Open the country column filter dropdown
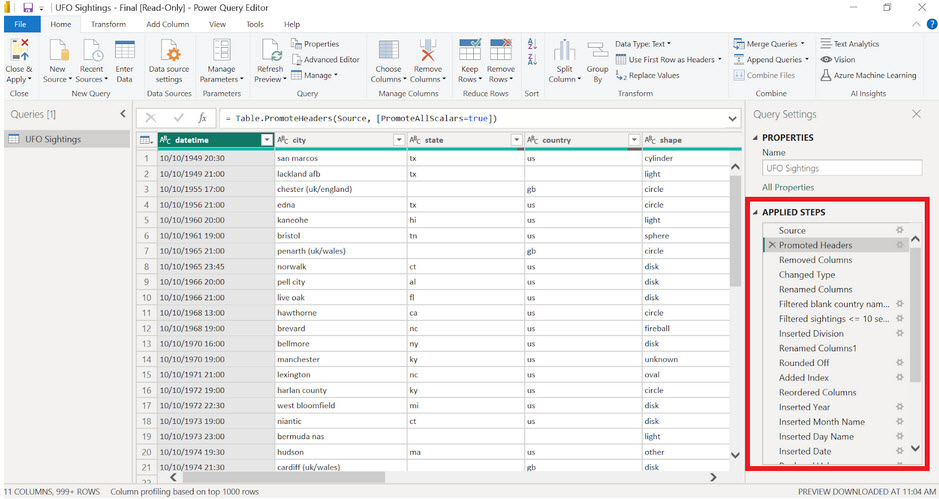This screenshot has width=939, height=499. tap(634, 140)
